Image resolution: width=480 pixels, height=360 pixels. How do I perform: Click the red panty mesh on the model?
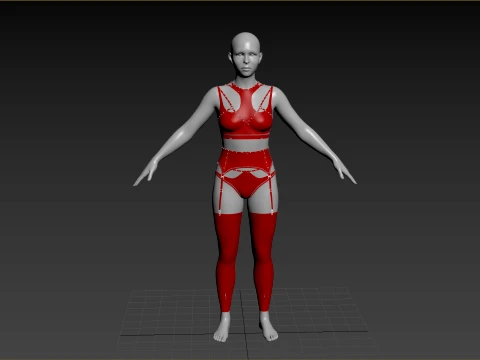[246, 185]
